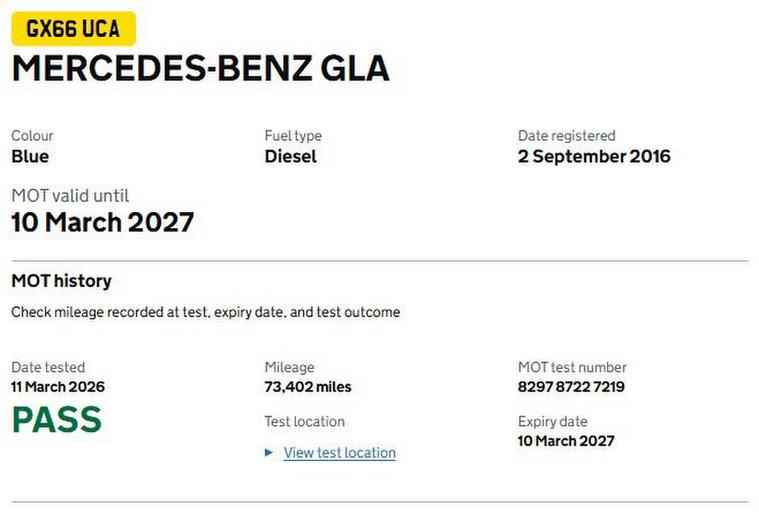Select the 73,402 miles mileage reading
This screenshot has height=514, width=759.
(308, 387)
